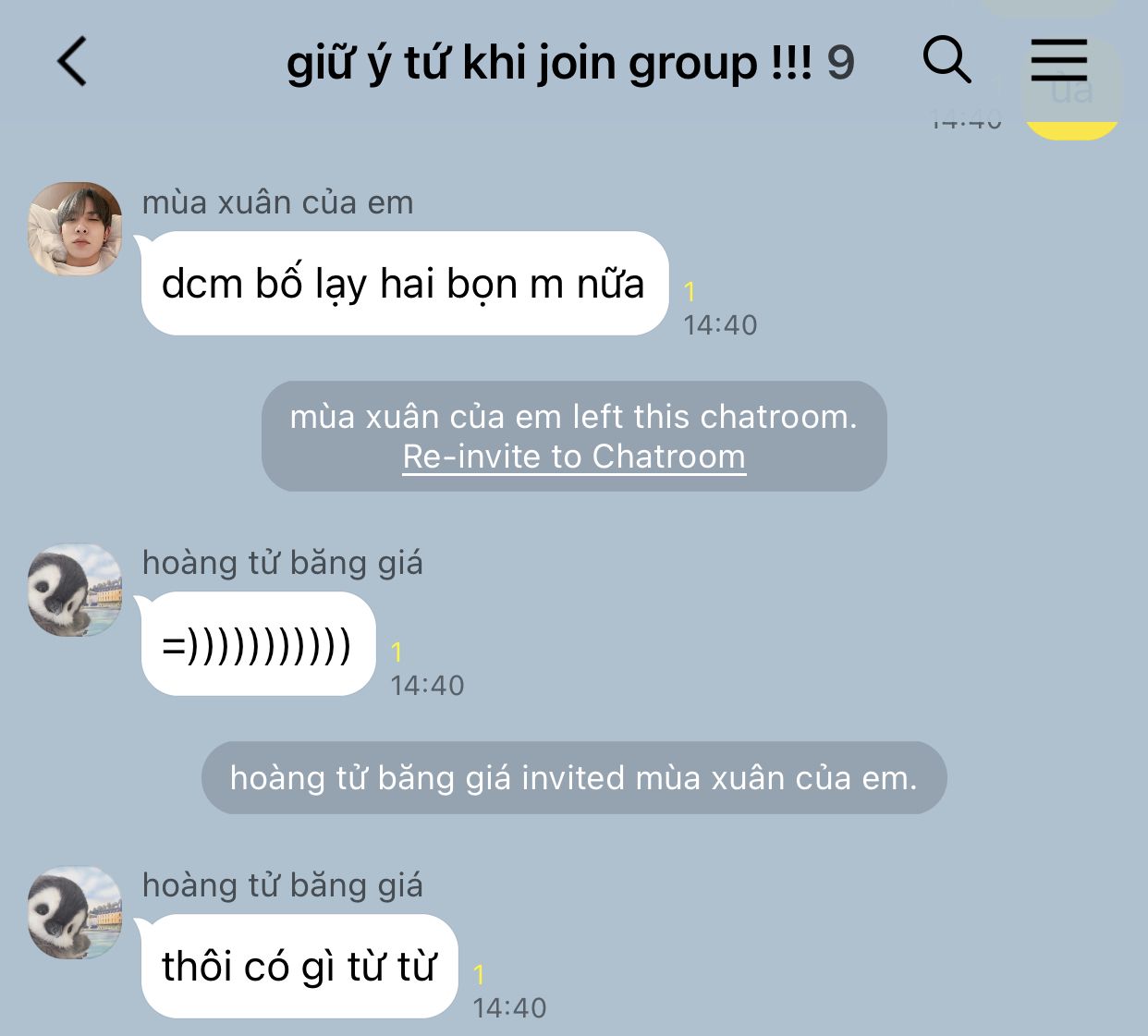Tap the member count 9 in header
The height and width of the screenshot is (1036, 1148).
click(x=840, y=63)
